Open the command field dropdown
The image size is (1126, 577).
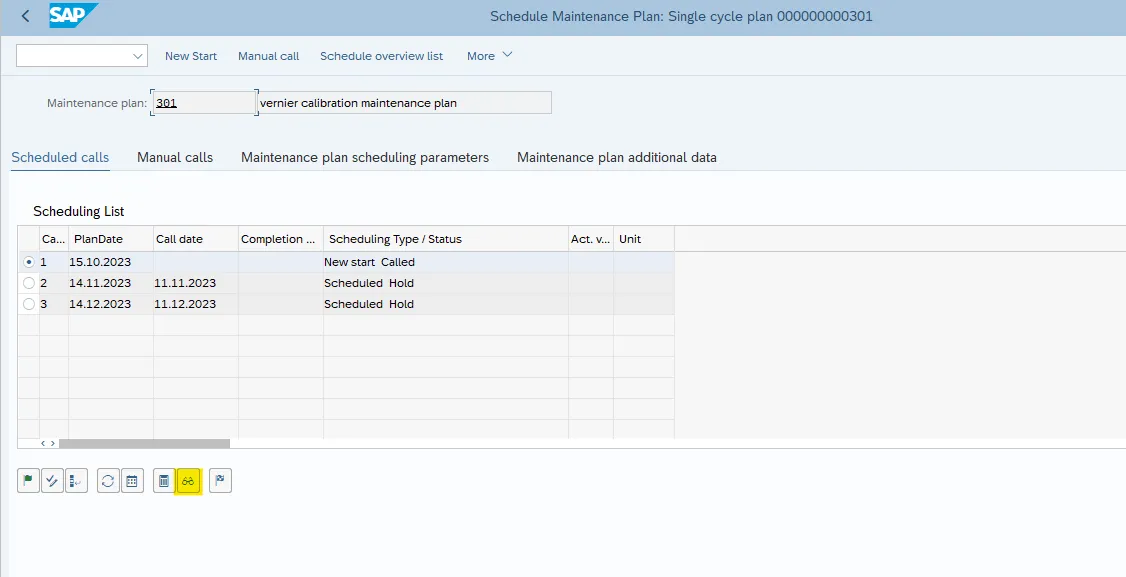(x=138, y=56)
